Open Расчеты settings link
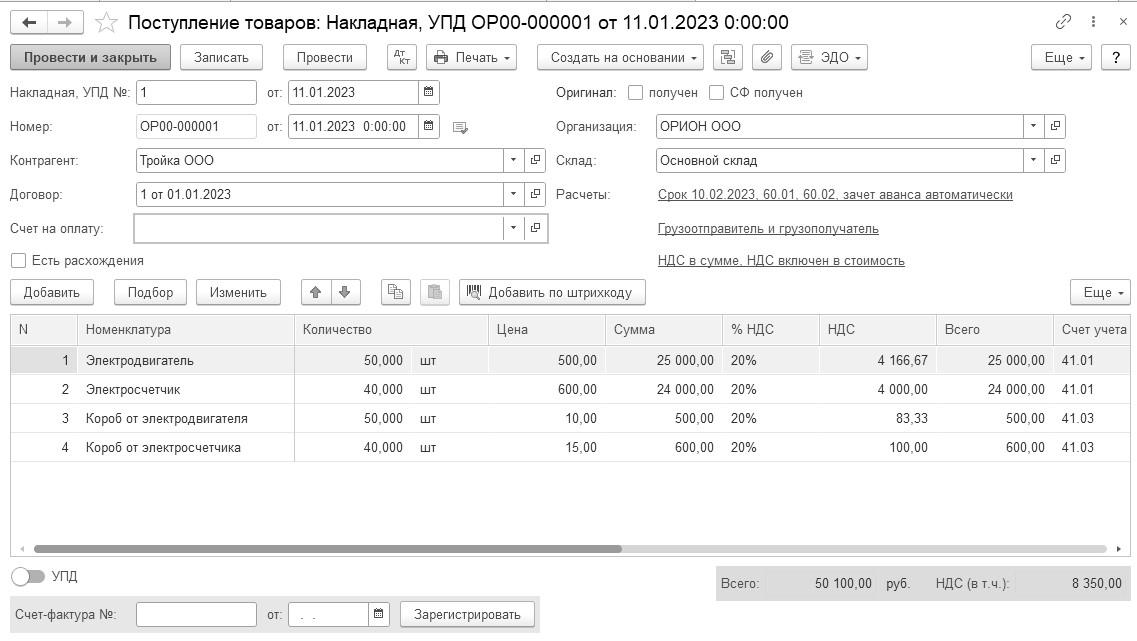The height and width of the screenshot is (641, 1137). (x=835, y=194)
